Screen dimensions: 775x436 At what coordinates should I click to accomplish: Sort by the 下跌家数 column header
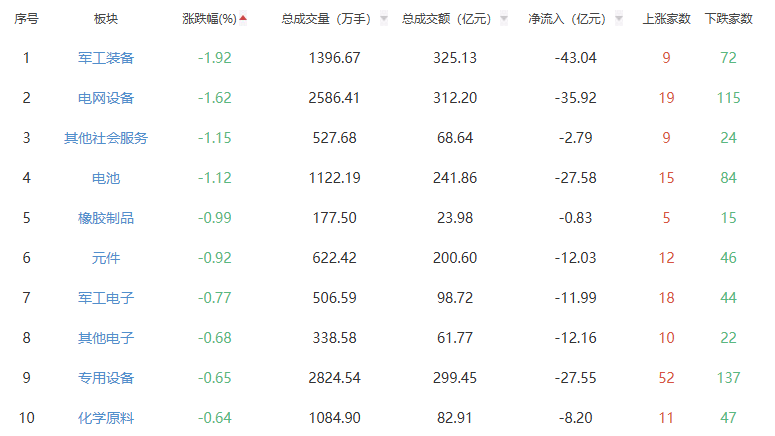tap(728, 19)
